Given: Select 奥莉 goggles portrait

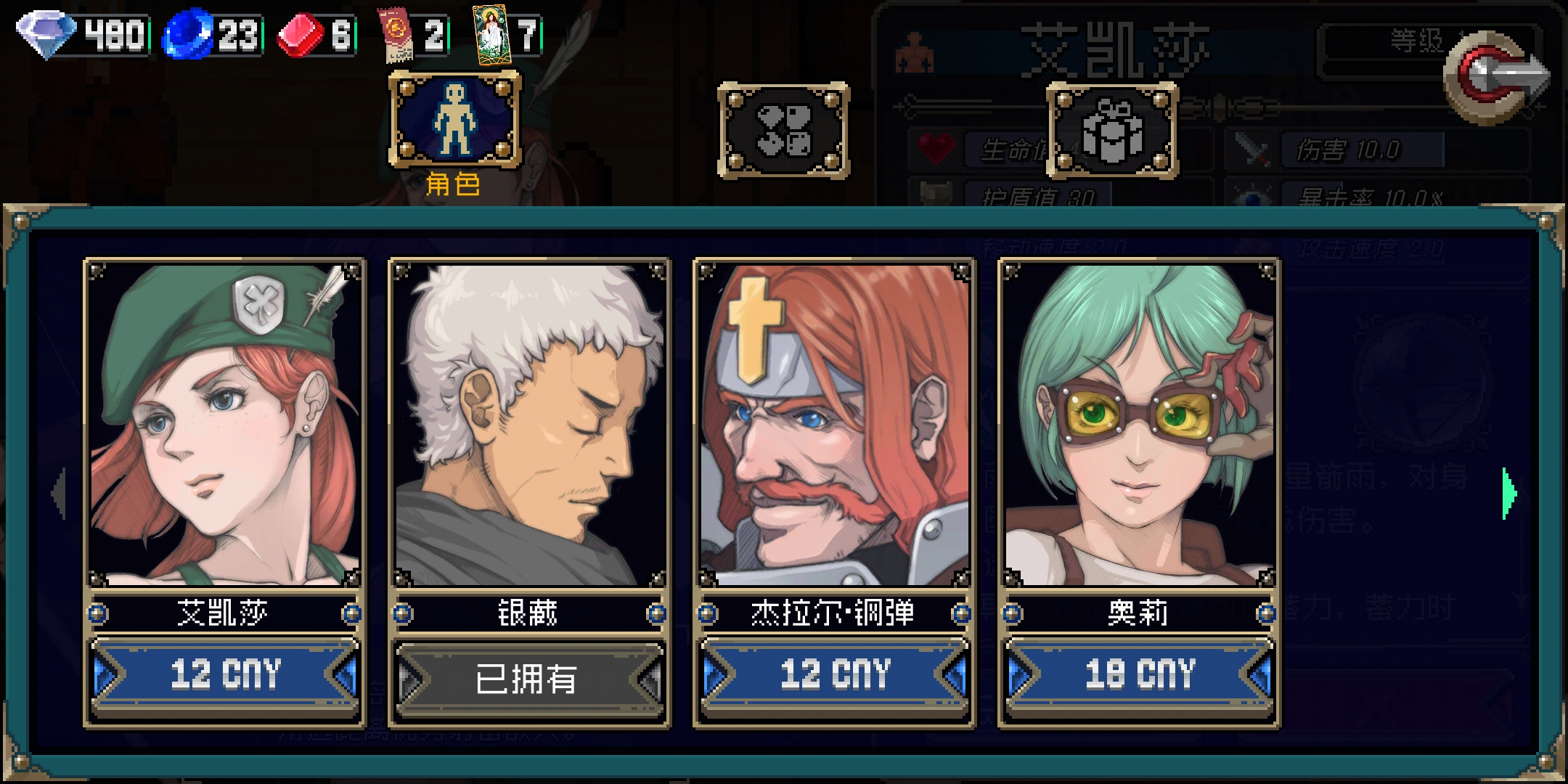Looking at the screenshot, I should click(x=1139, y=424).
